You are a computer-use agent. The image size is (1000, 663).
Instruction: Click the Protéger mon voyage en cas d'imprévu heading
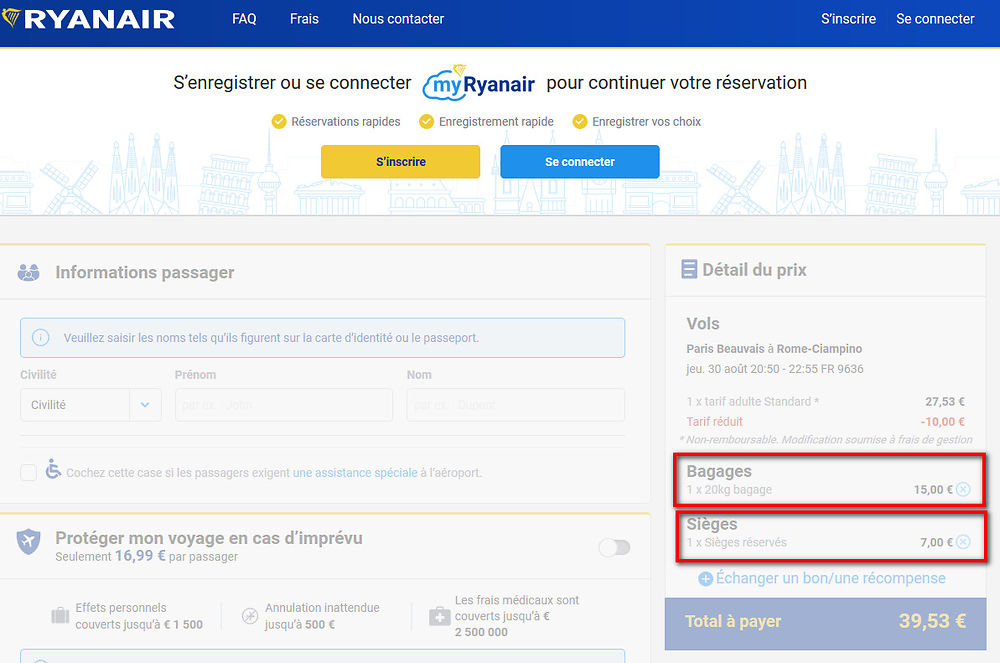pyautogui.click(x=209, y=538)
